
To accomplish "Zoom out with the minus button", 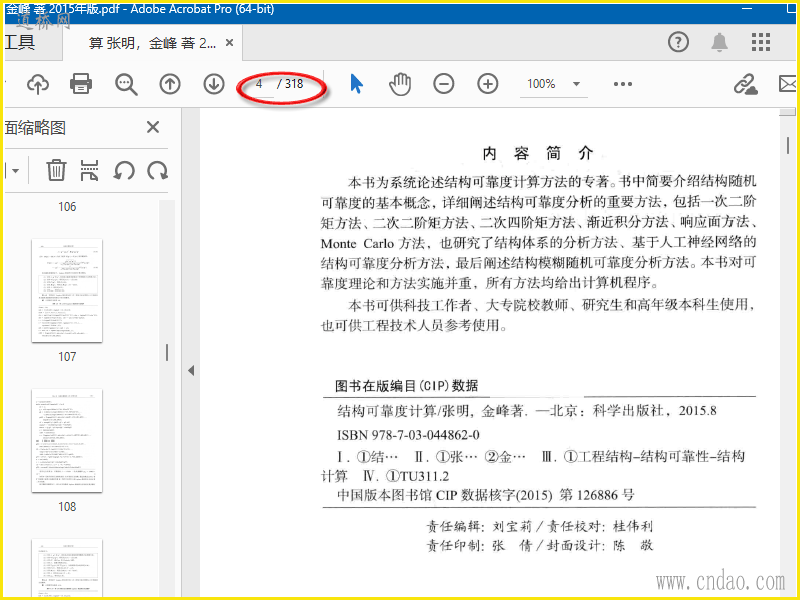I will click(x=444, y=84).
